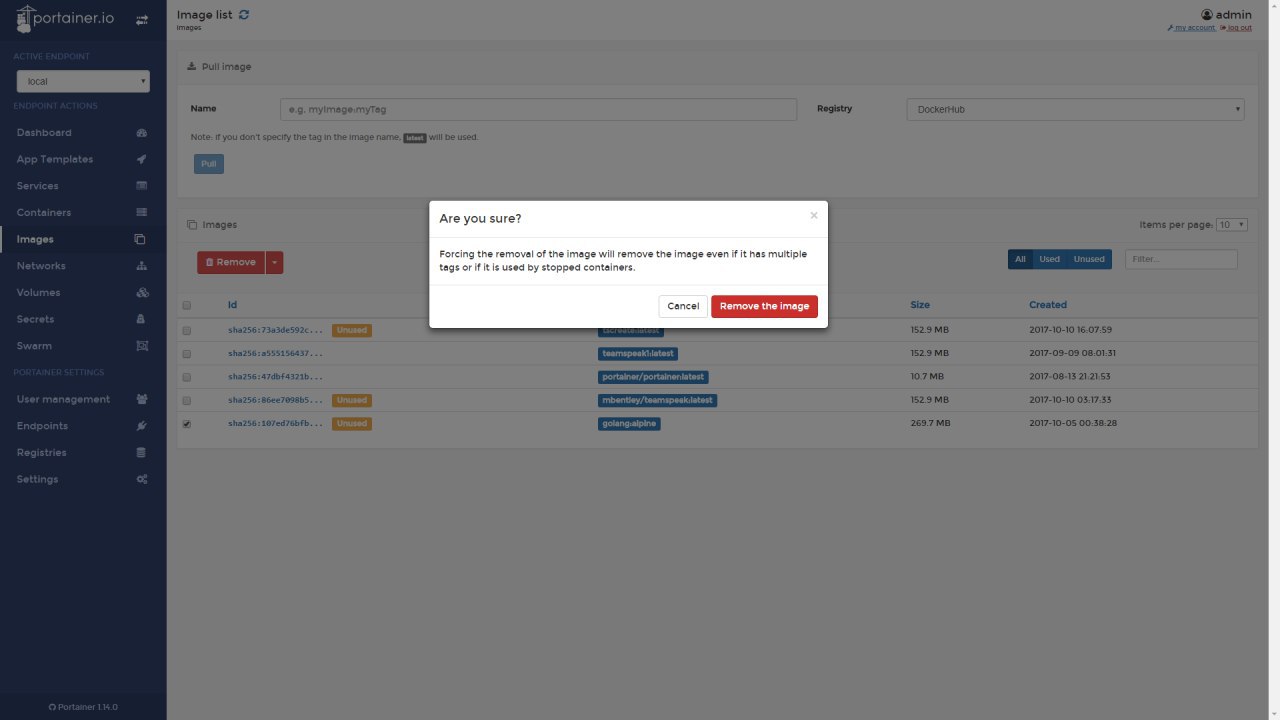Click the Pull button

(209, 163)
